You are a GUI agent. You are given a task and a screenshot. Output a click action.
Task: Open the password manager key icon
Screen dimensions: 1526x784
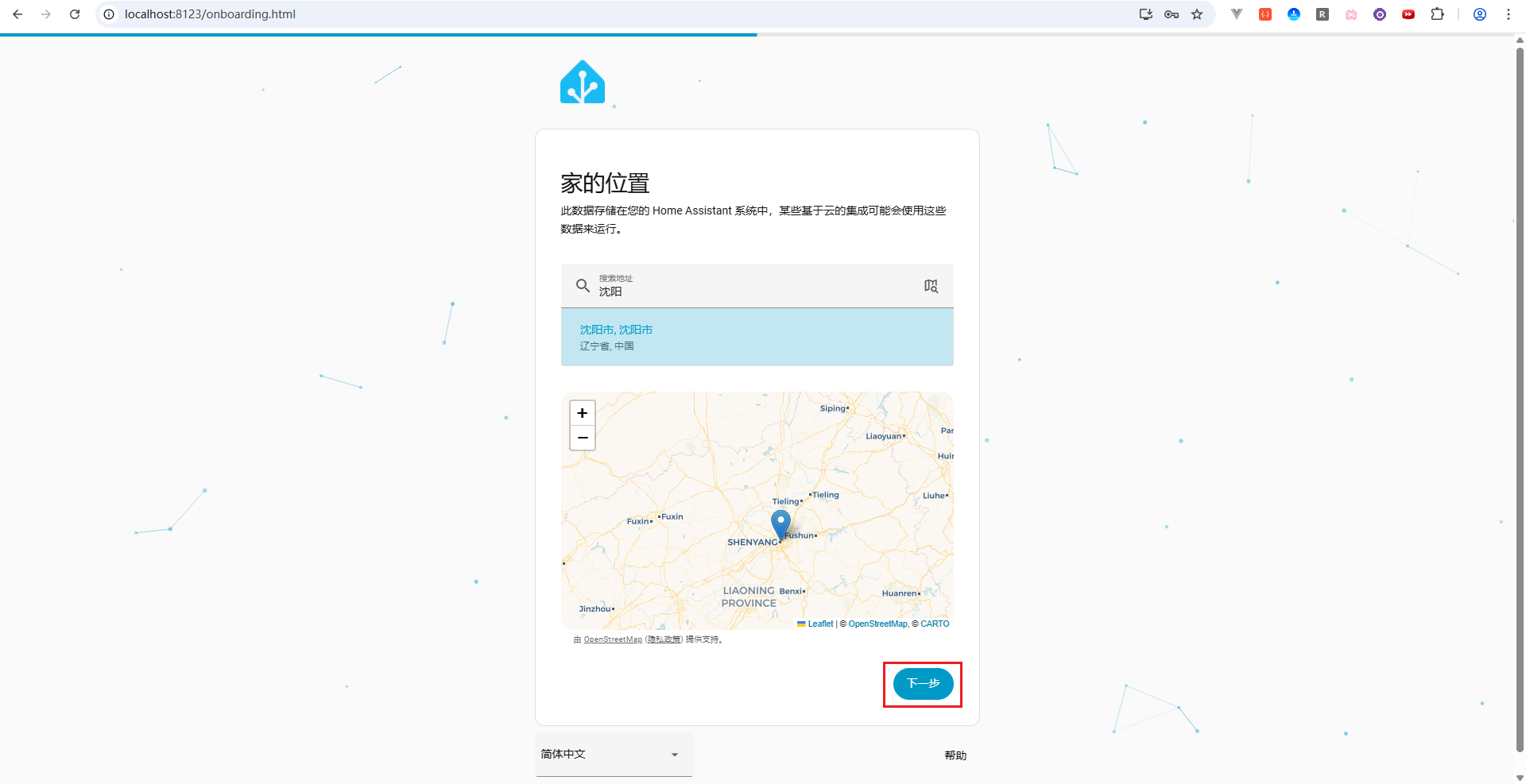pyautogui.click(x=1172, y=14)
